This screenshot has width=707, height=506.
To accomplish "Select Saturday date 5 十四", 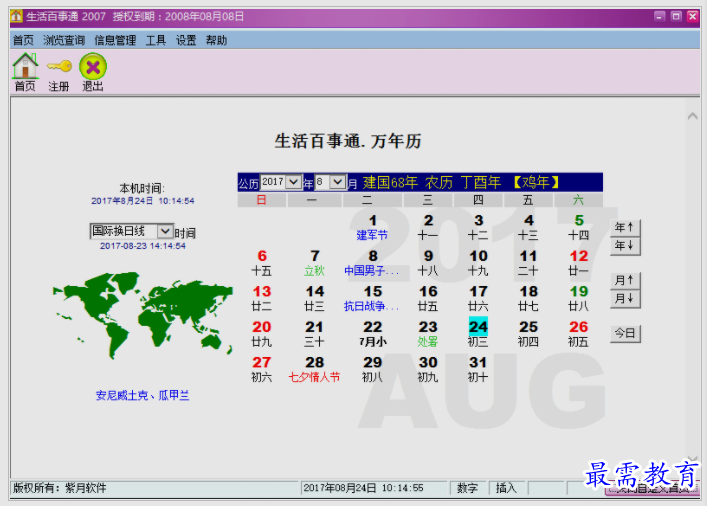I will coord(578,227).
